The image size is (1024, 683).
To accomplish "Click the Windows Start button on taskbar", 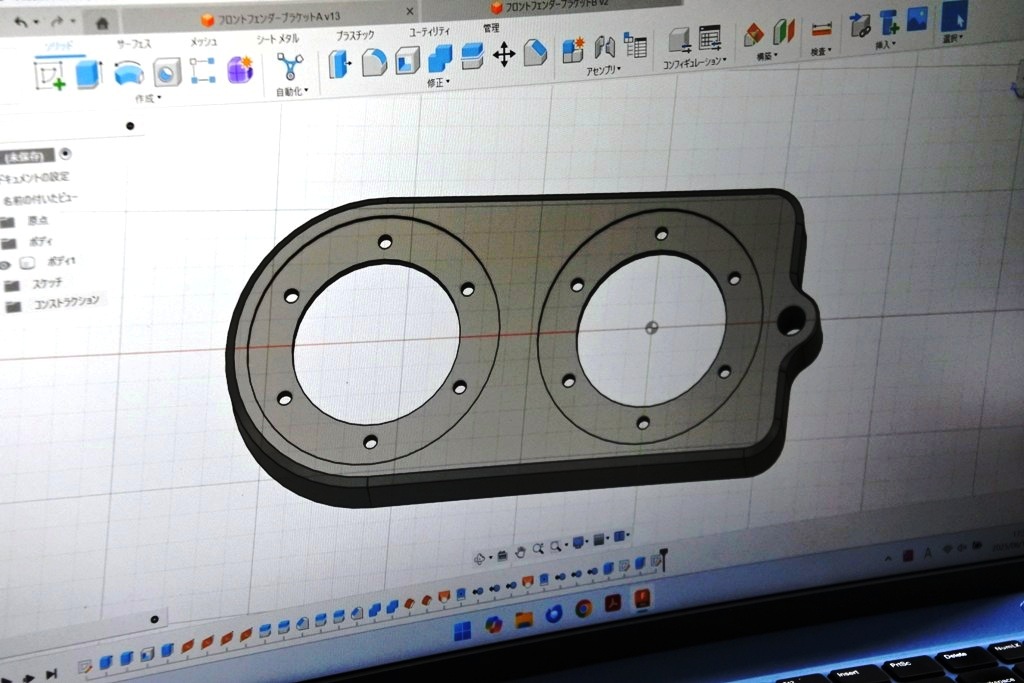I will 463,630.
